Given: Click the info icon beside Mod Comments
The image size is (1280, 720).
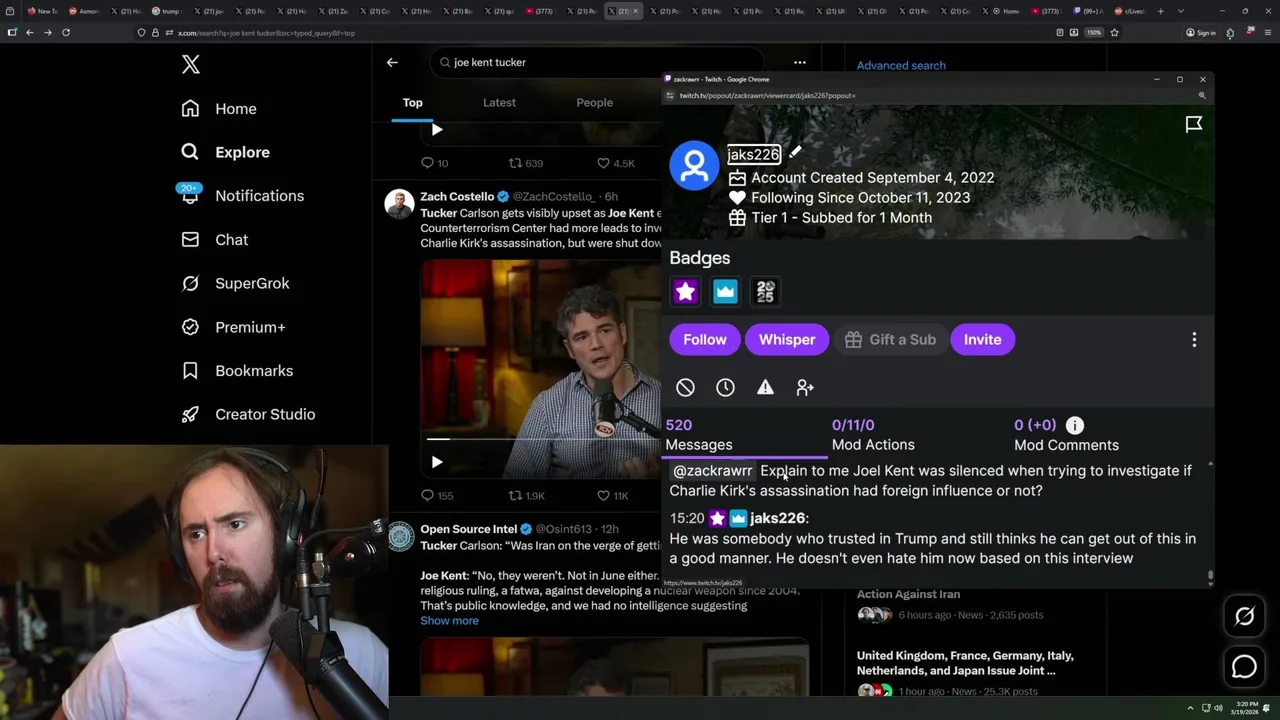Looking at the screenshot, I should click(1075, 425).
